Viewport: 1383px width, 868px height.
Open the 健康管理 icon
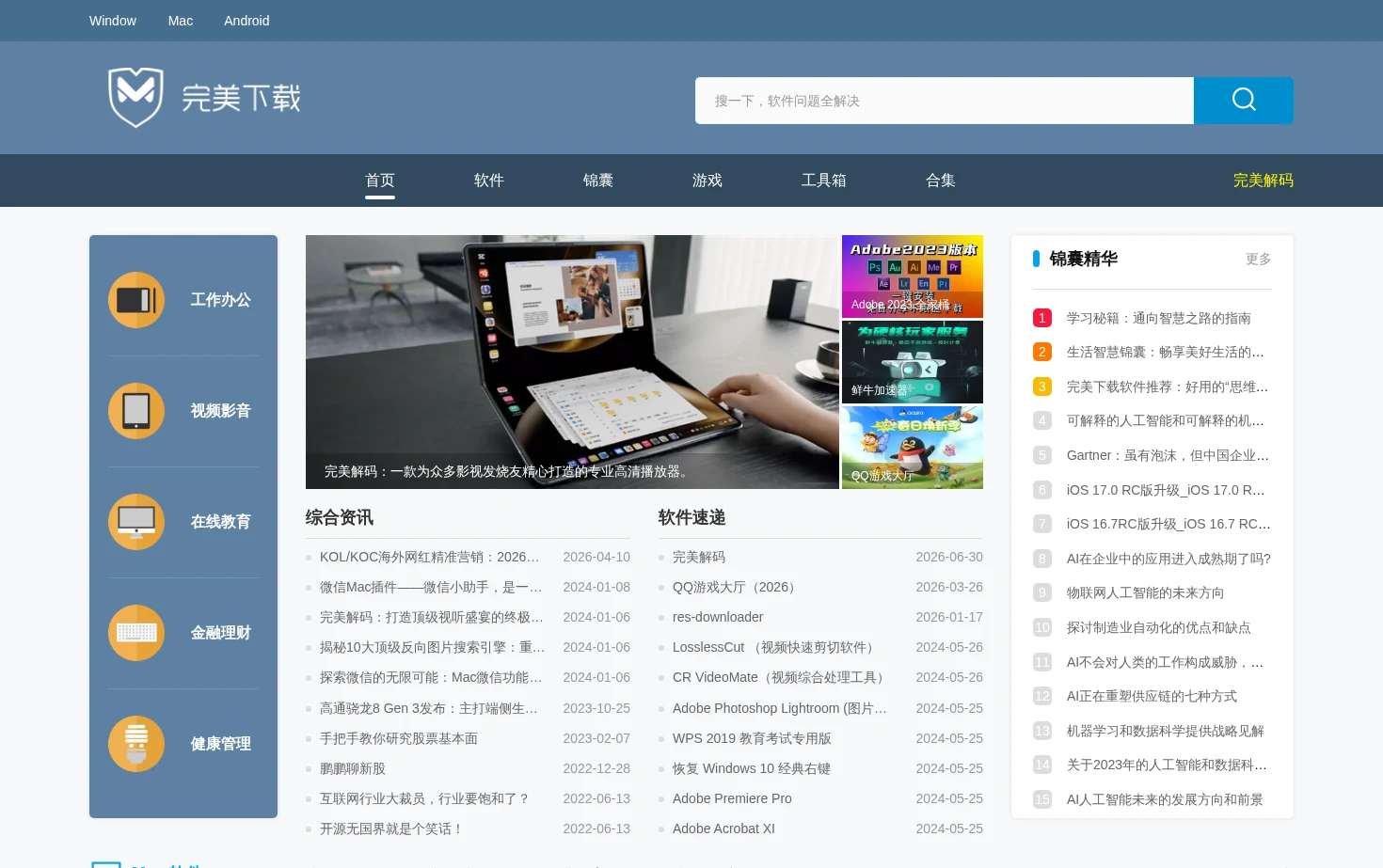coord(136,744)
